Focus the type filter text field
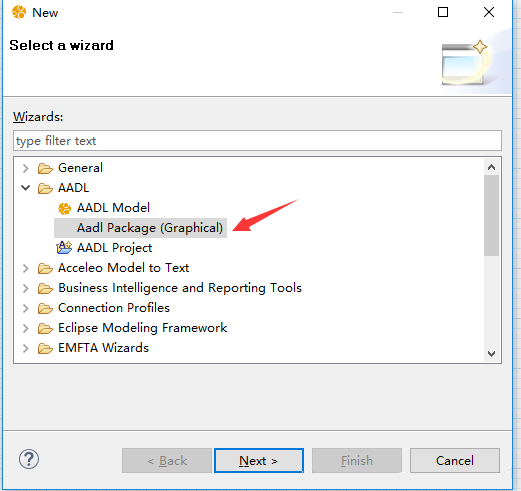This screenshot has width=521, height=491. click(x=257, y=141)
